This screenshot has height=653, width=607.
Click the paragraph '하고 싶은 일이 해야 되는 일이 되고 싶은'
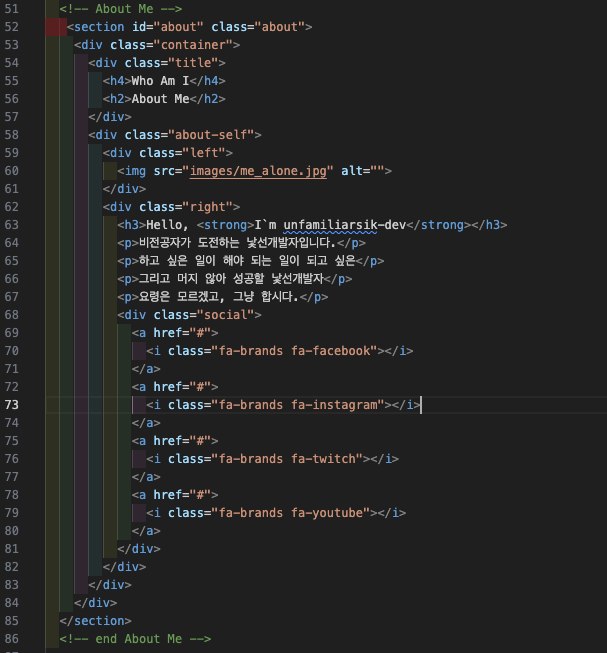click(247, 261)
